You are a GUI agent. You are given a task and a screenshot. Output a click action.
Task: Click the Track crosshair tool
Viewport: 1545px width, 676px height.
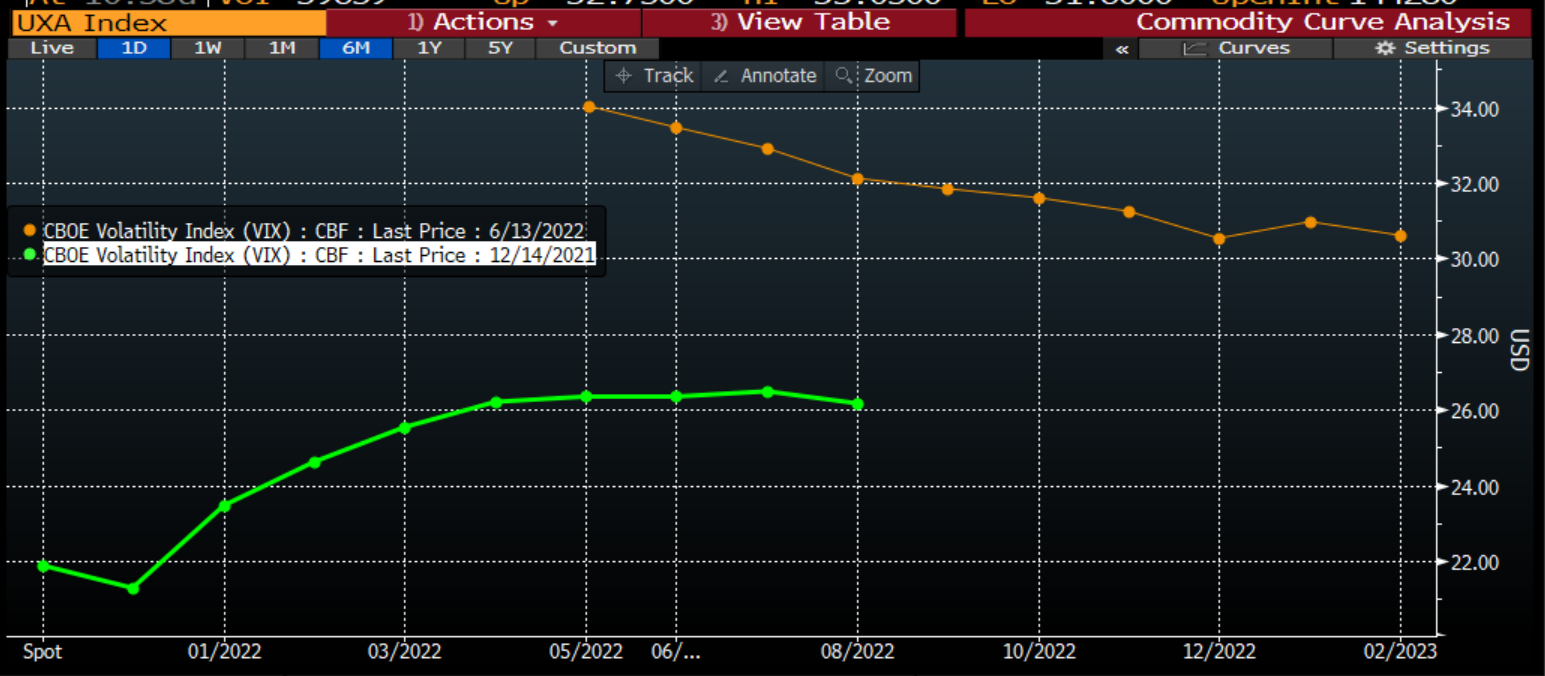point(654,76)
